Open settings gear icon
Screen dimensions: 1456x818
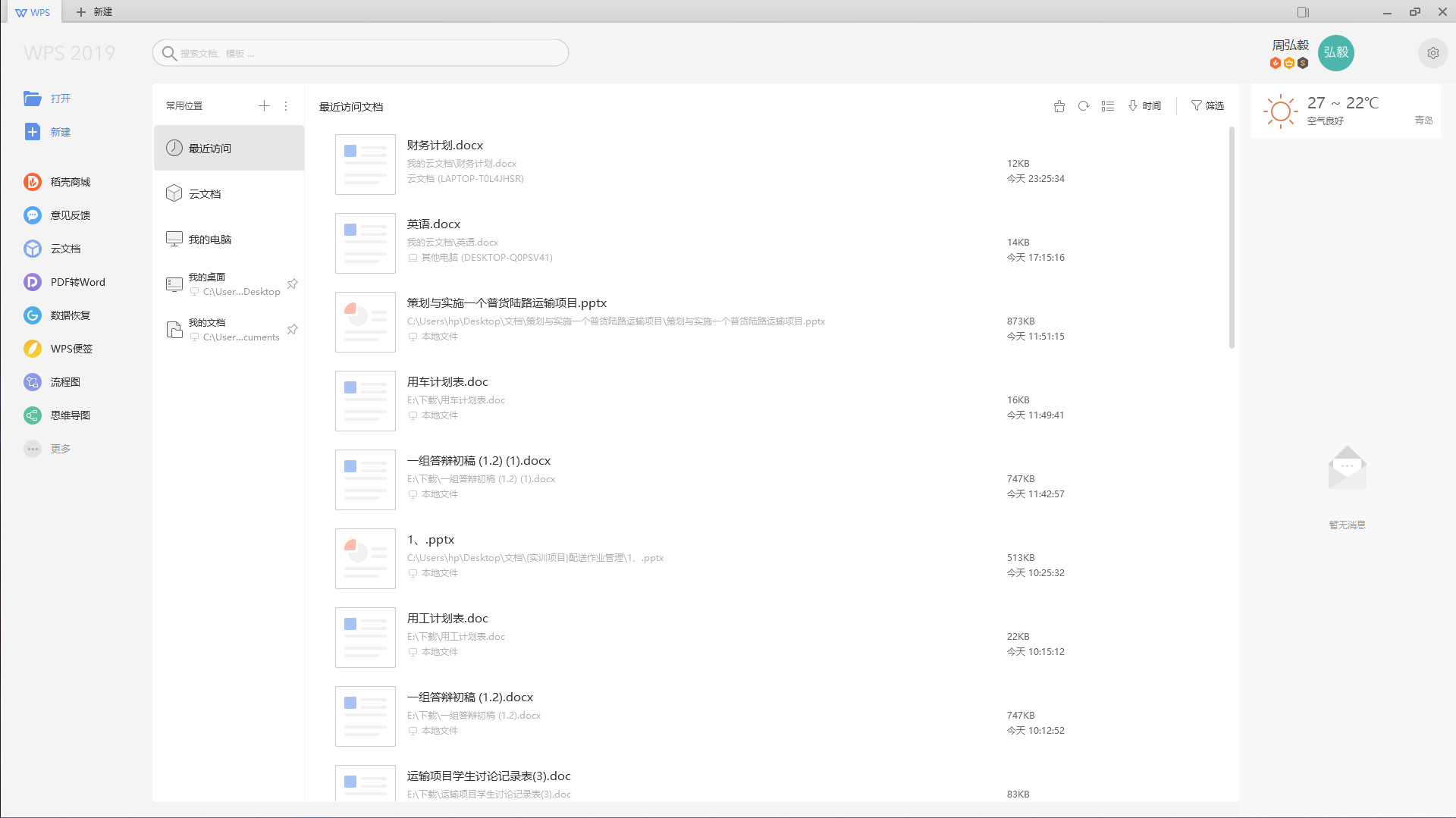click(x=1432, y=53)
